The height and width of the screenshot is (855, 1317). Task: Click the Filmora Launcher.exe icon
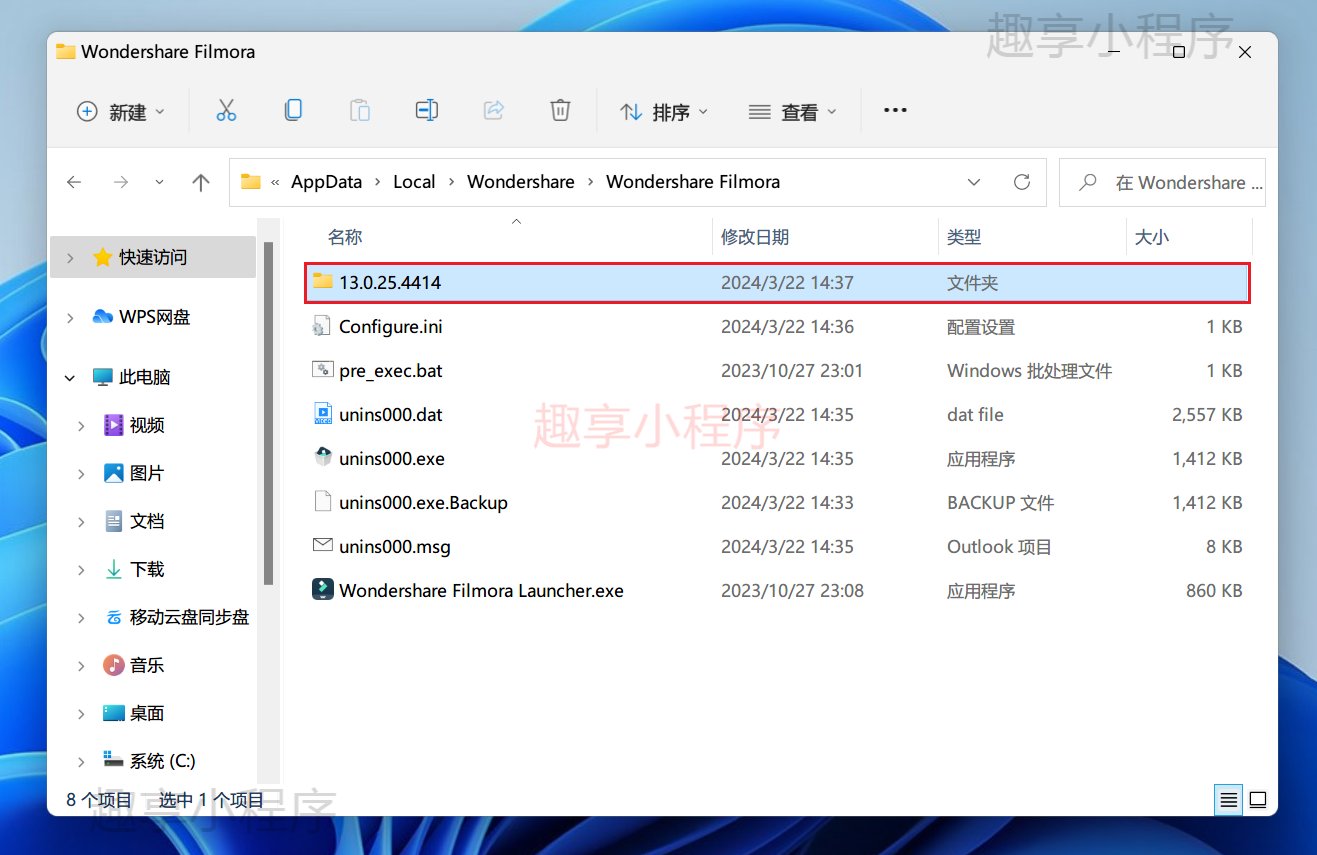(322, 590)
